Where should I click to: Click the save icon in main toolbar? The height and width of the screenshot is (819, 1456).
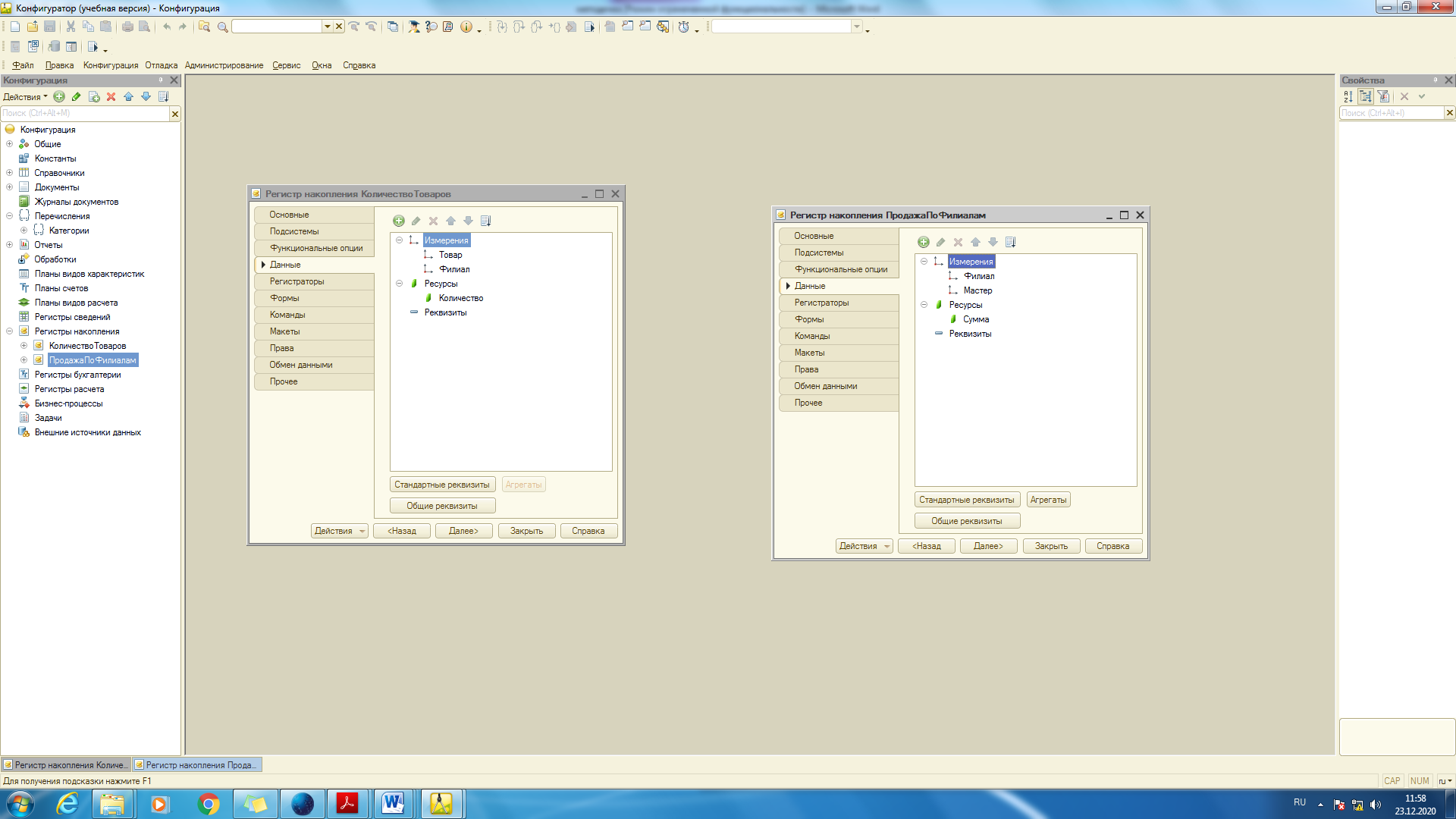(x=50, y=27)
